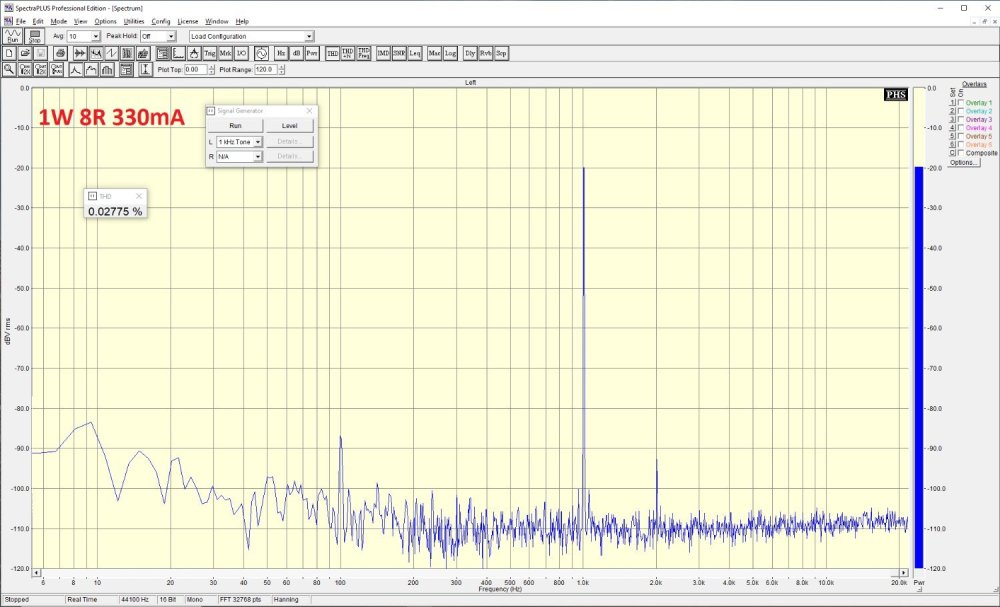
Task: Click the Leq toolbar icon
Action: 415,52
